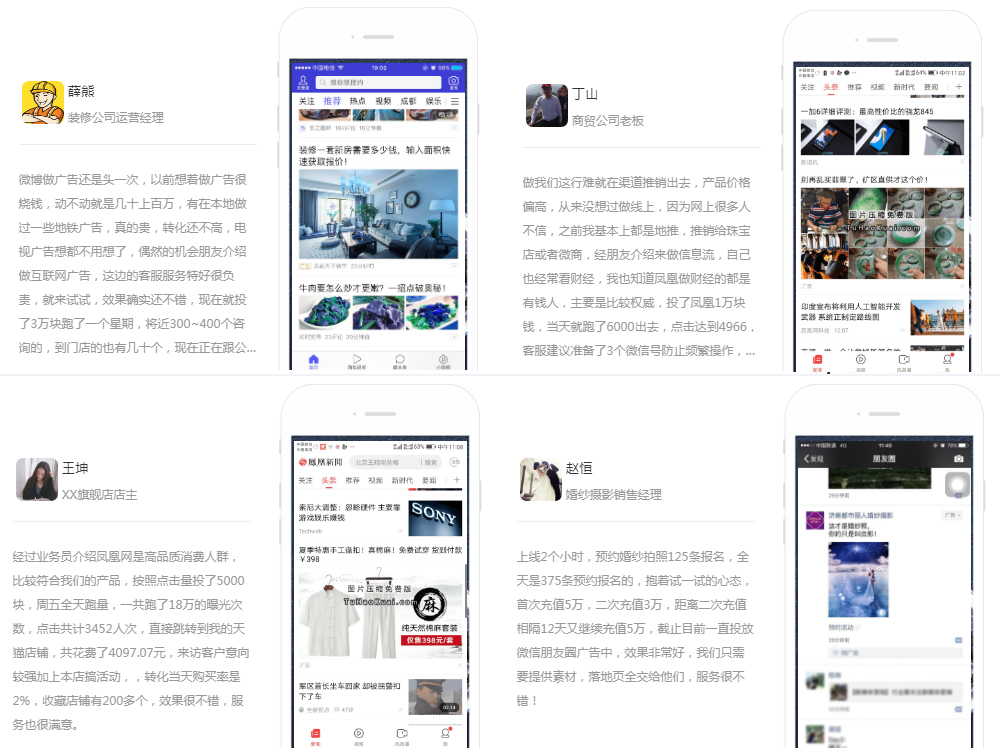Dismiss the jade bracelet ad with its X

pyautogui.click(x=960, y=286)
